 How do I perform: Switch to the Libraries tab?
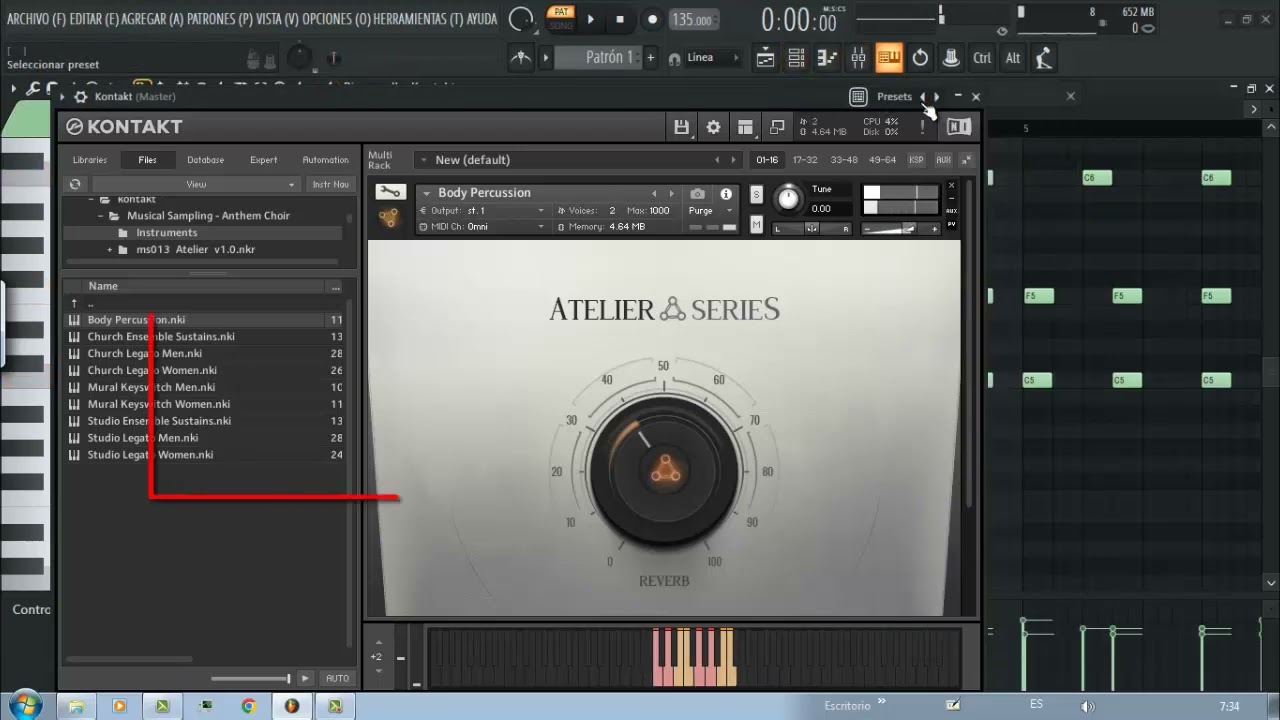[90, 160]
